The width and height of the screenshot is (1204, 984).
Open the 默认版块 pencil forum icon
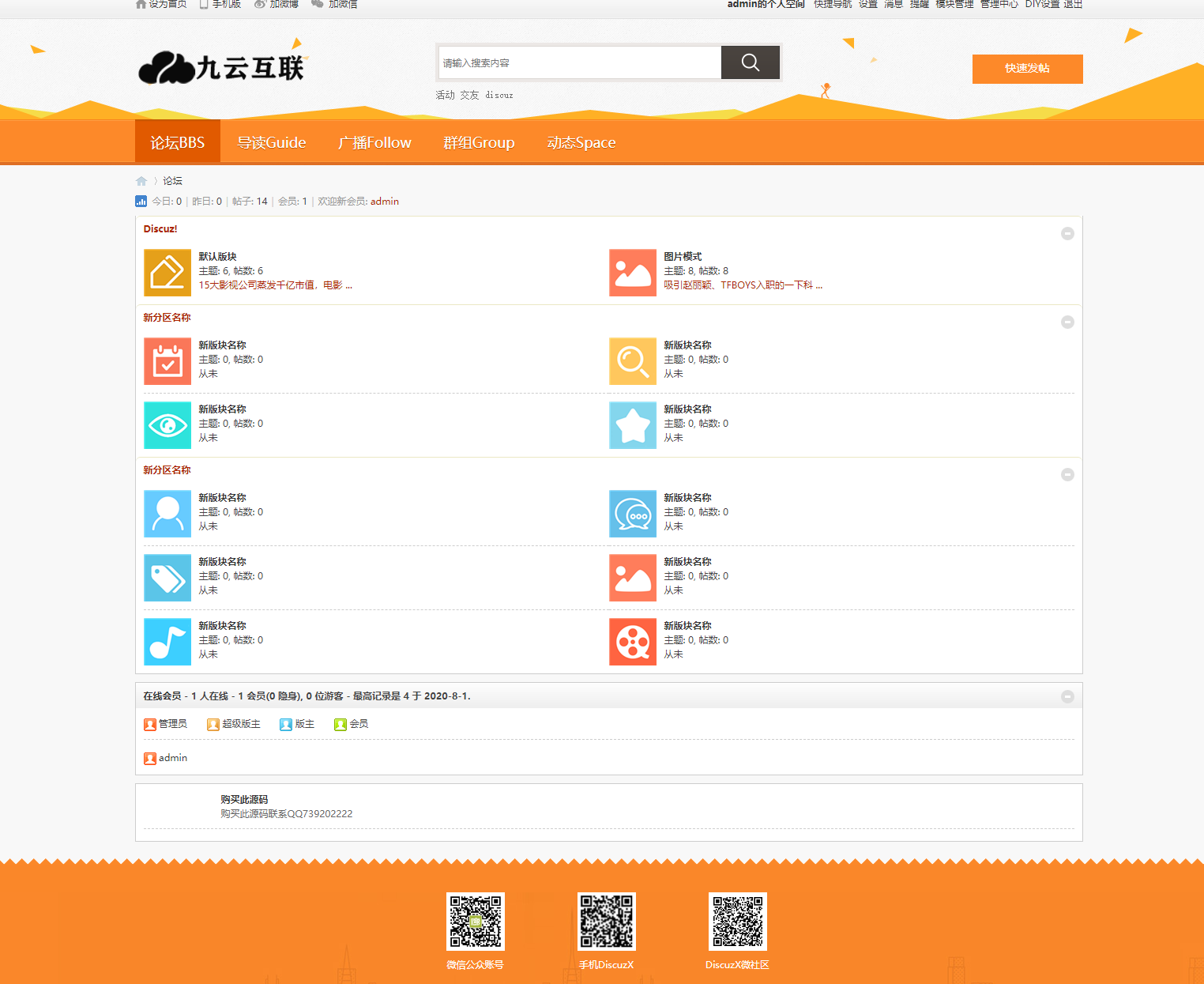tap(167, 273)
